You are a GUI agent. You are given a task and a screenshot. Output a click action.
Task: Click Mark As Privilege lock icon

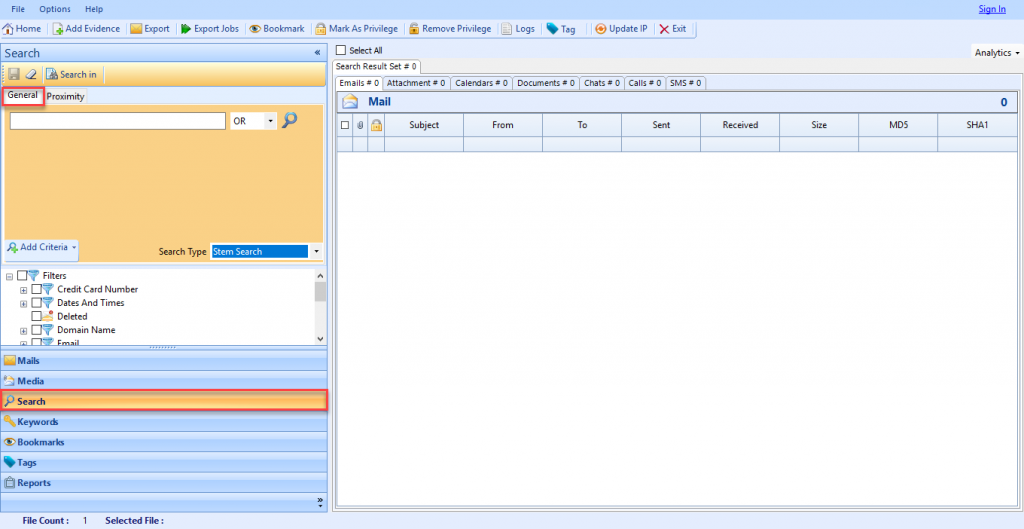[321, 29]
